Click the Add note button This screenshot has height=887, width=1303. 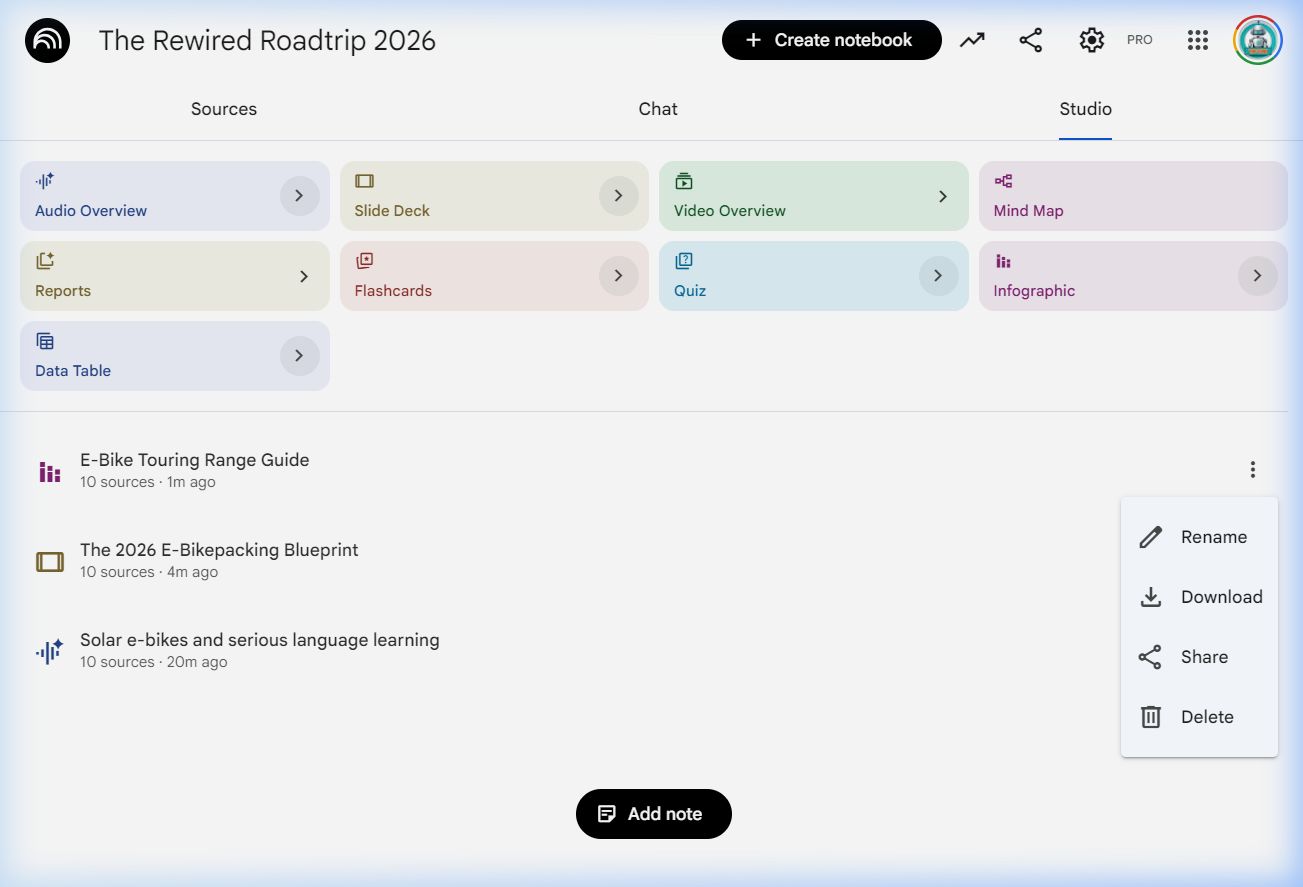tap(653, 814)
